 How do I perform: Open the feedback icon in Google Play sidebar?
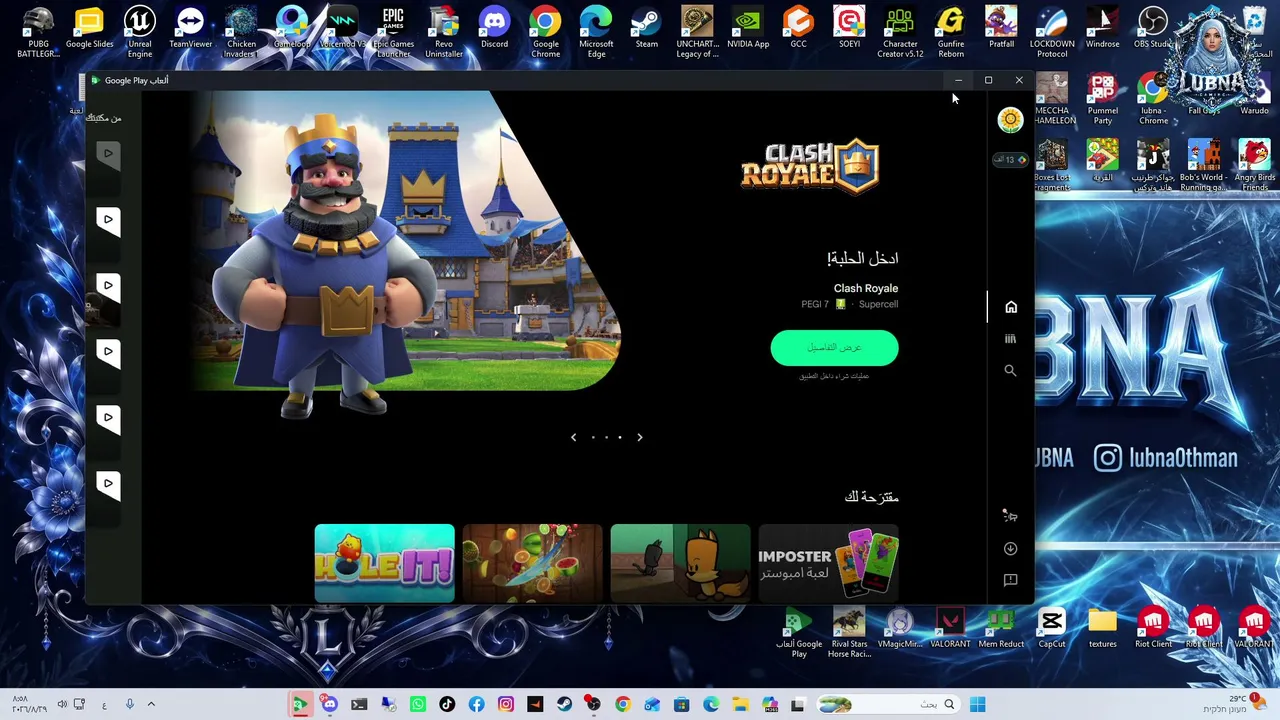click(1010, 580)
